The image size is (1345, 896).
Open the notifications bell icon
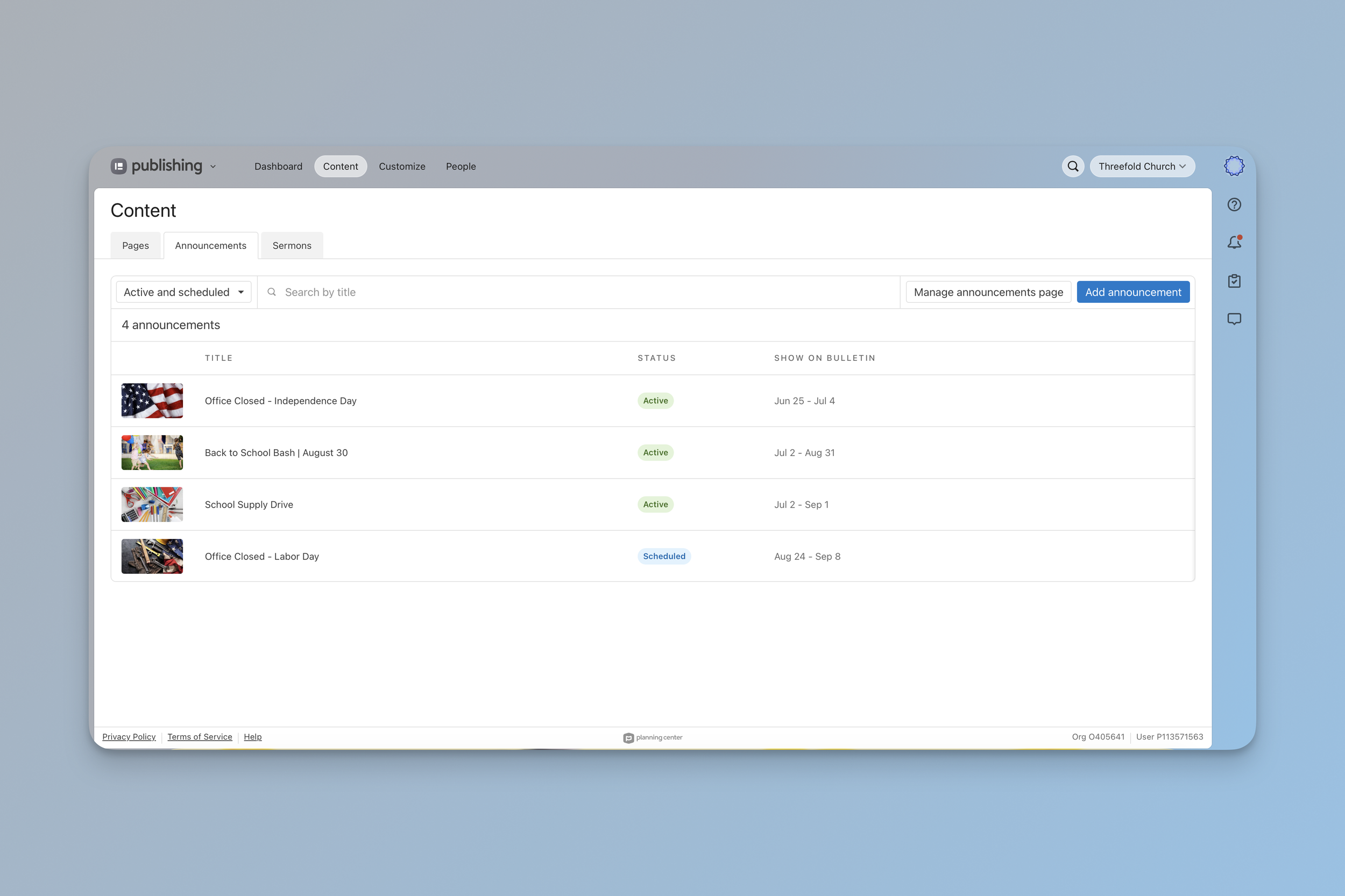(x=1234, y=242)
